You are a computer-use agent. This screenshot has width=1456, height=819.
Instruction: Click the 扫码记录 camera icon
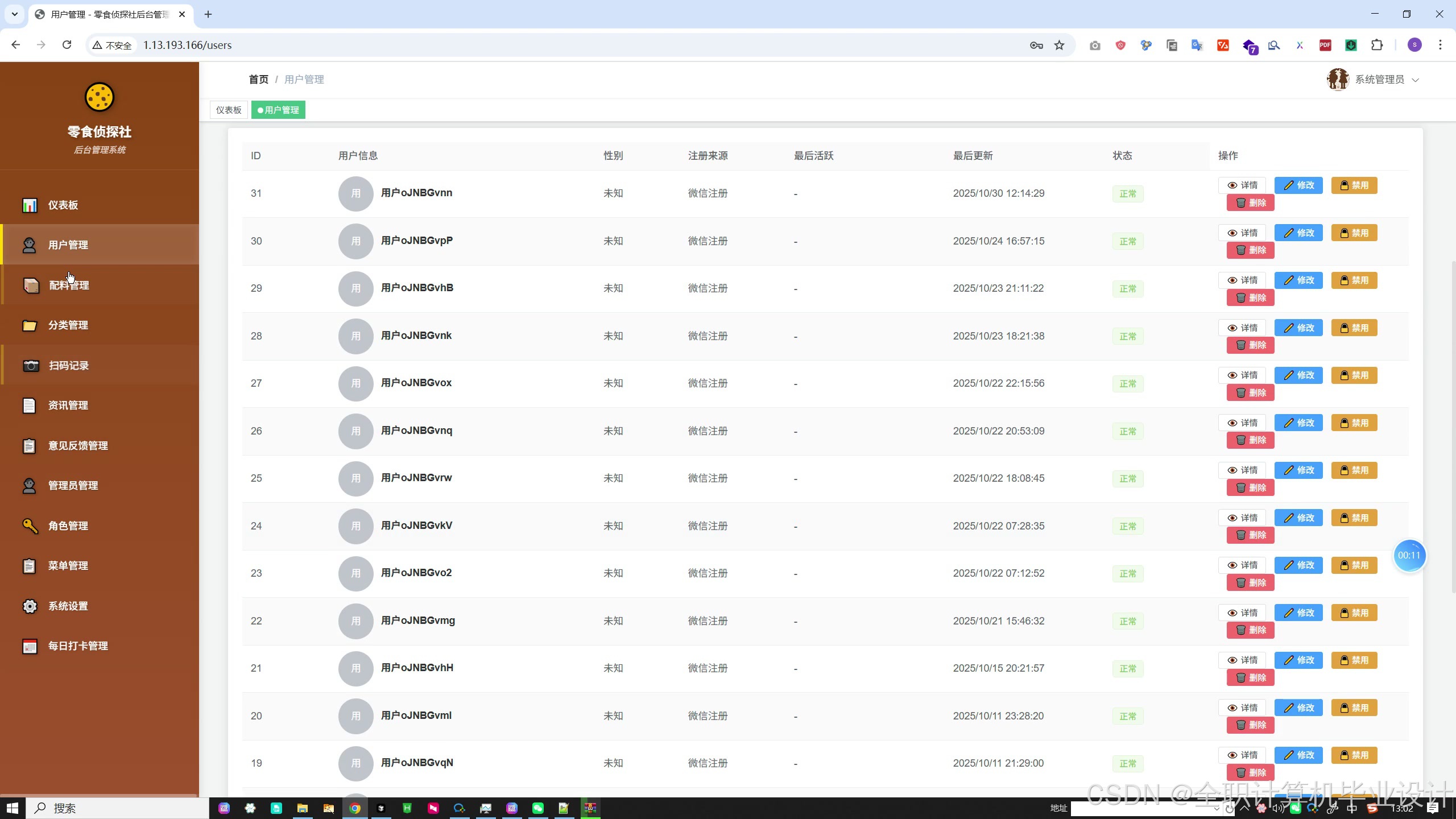(x=31, y=365)
